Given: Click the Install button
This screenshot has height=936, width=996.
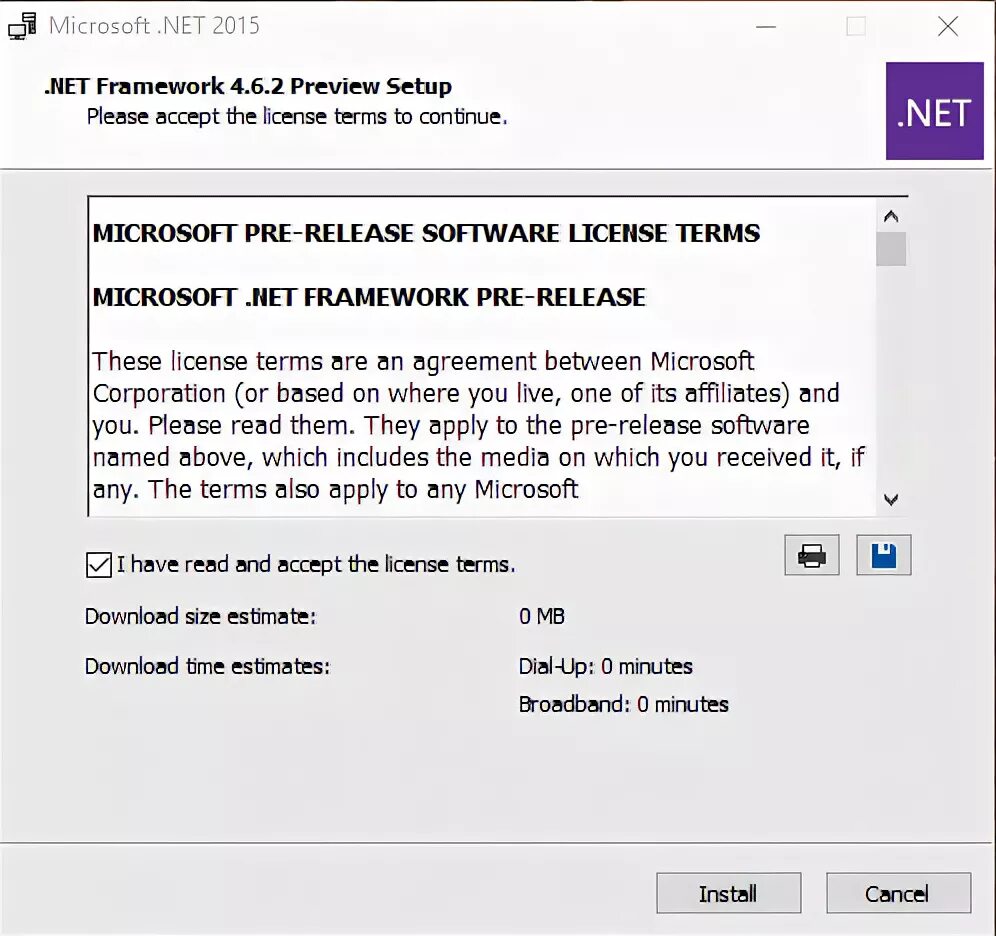Looking at the screenshot, I should click(x=729, y=893).
